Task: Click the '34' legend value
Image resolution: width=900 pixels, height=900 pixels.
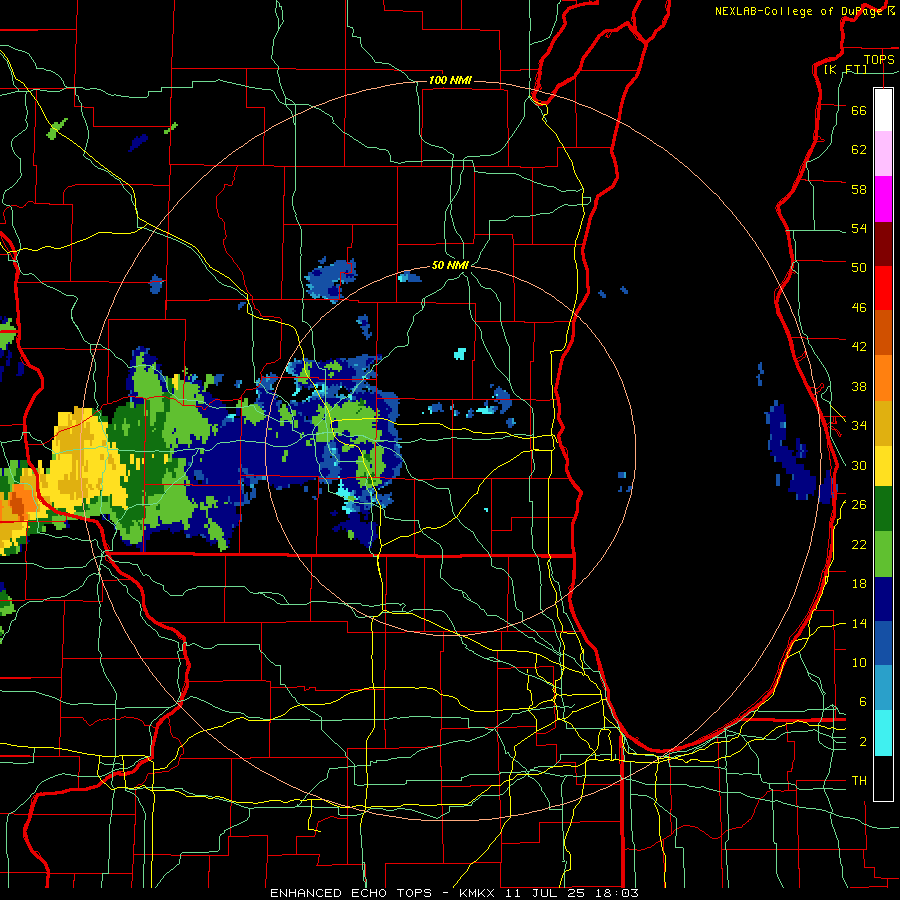Action: click(859, 426)
